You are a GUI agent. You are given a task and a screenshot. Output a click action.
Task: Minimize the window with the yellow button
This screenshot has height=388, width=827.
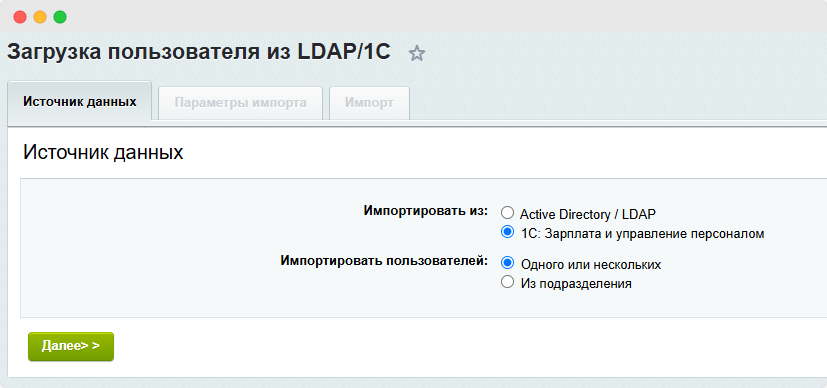tap(40, 17)
